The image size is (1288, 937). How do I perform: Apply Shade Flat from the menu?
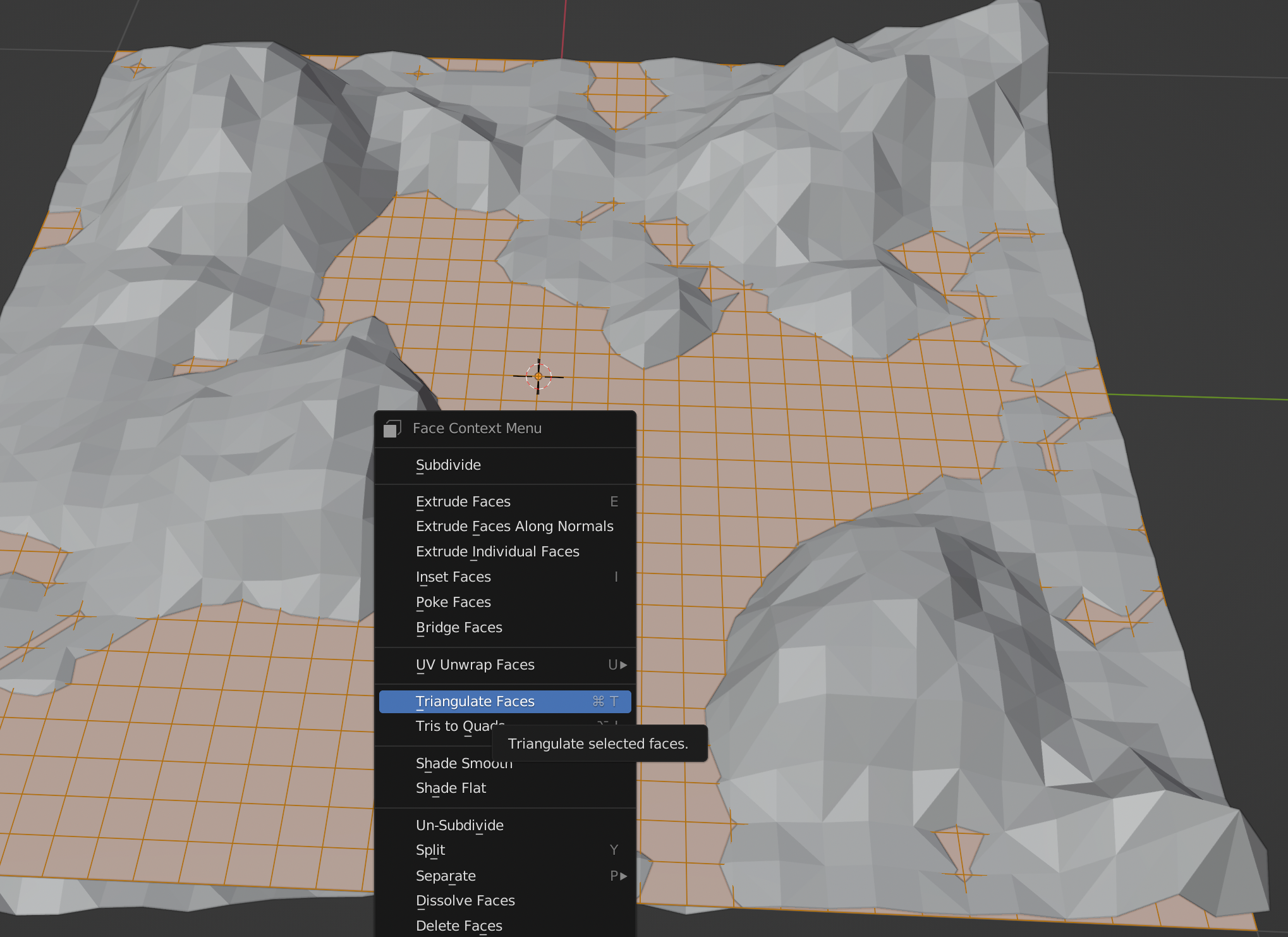coord(451,788)
